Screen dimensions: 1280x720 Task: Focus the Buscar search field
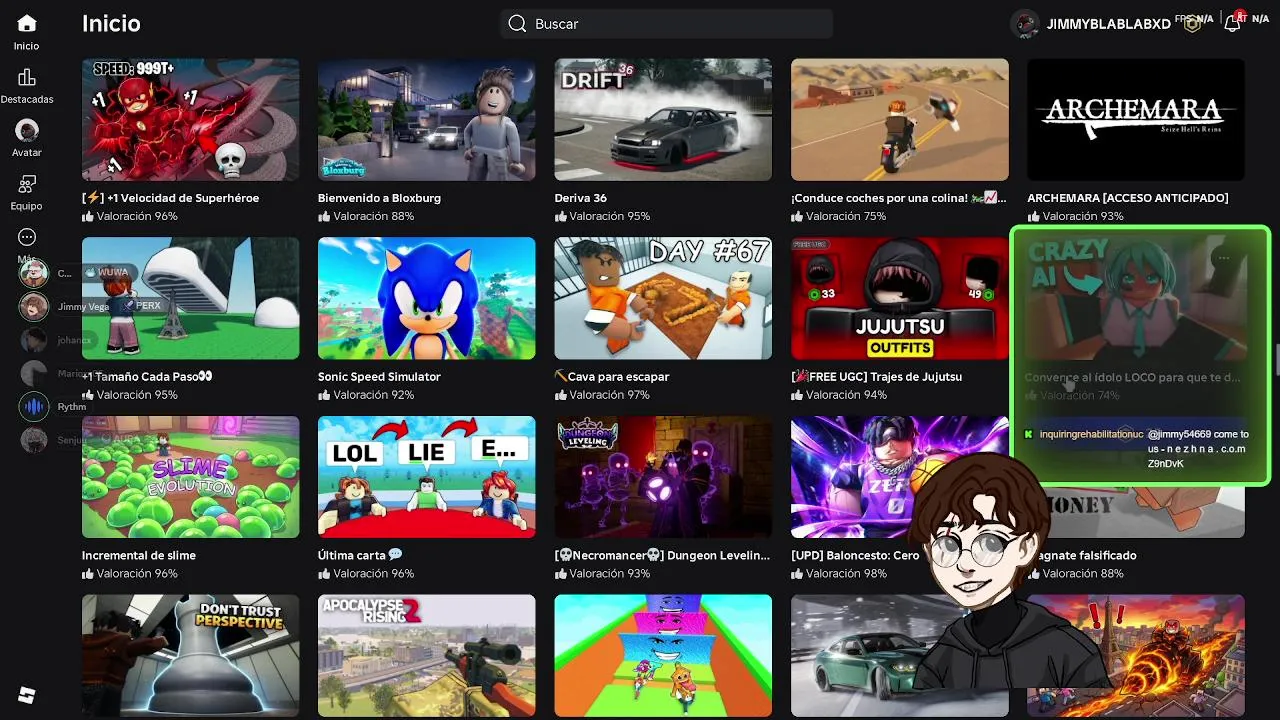point(667,24)
